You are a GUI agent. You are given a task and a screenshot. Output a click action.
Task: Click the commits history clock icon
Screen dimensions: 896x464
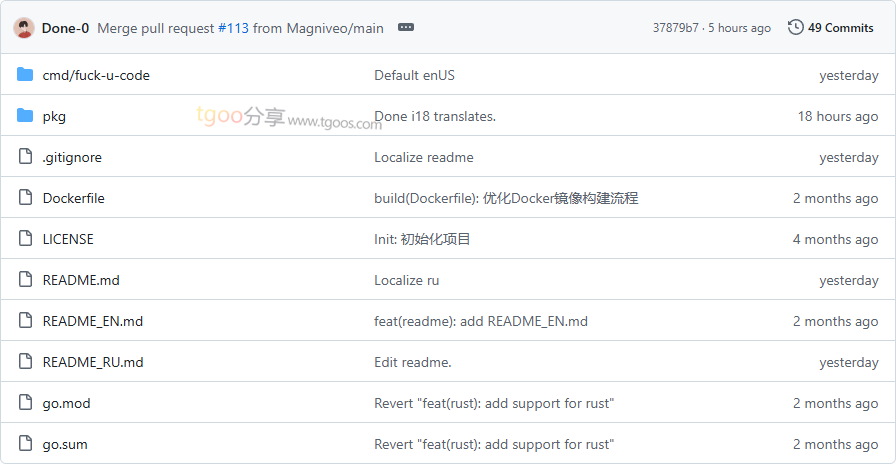click(796, 28)
